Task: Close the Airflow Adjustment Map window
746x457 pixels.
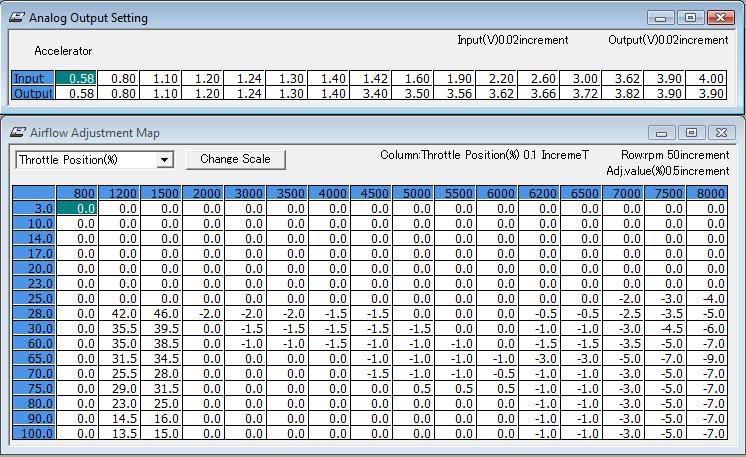Action: point(721,133)
